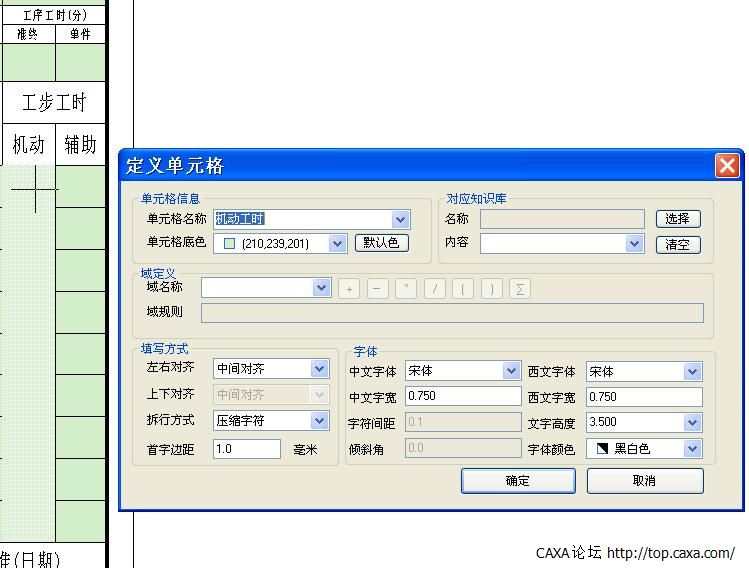Open the 中文字体 font dropdown
This screenshot has height=568, width=749.
click(x=511, y=371)
